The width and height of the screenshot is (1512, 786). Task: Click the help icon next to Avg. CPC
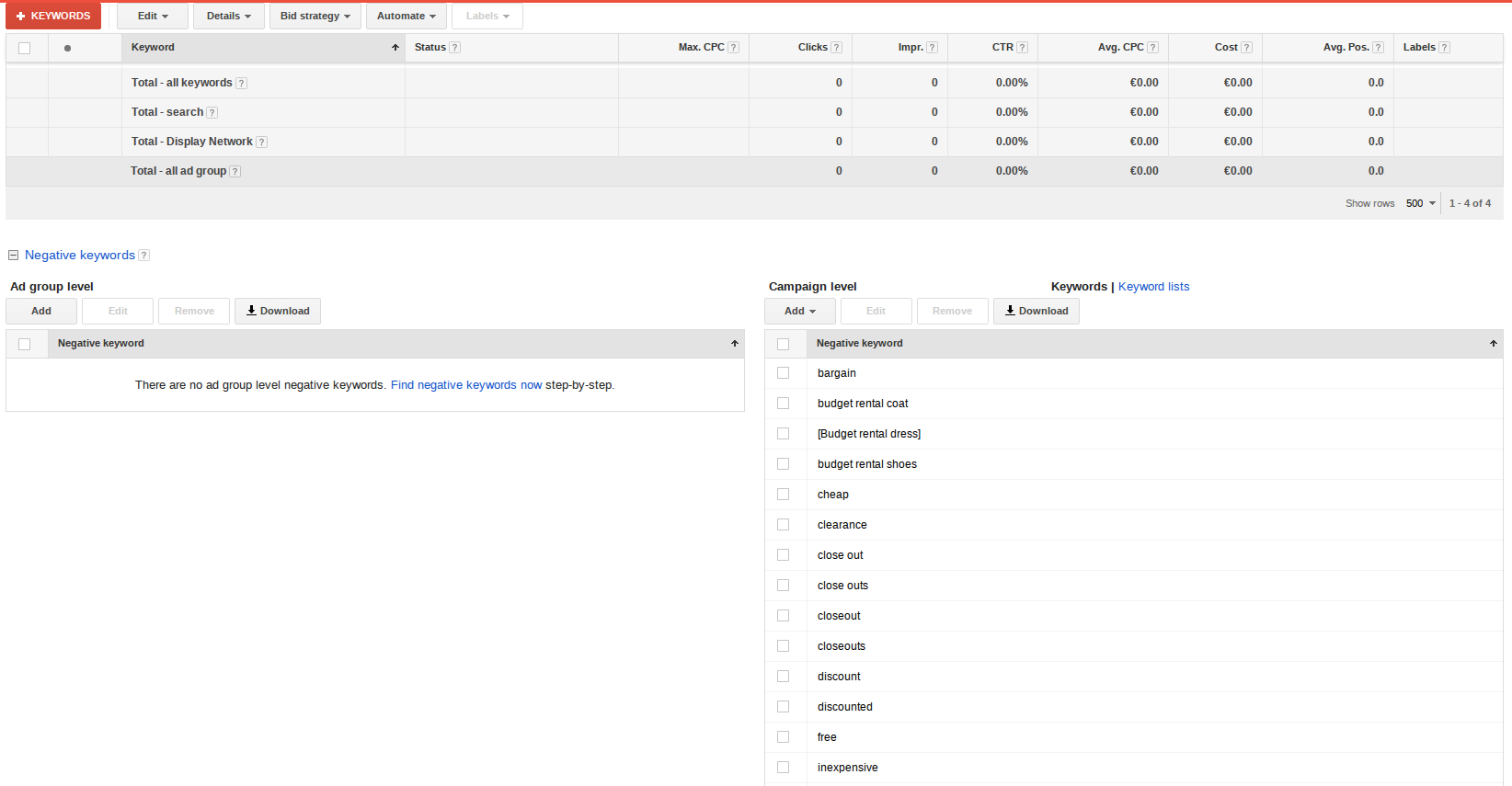pos(1153,48)
